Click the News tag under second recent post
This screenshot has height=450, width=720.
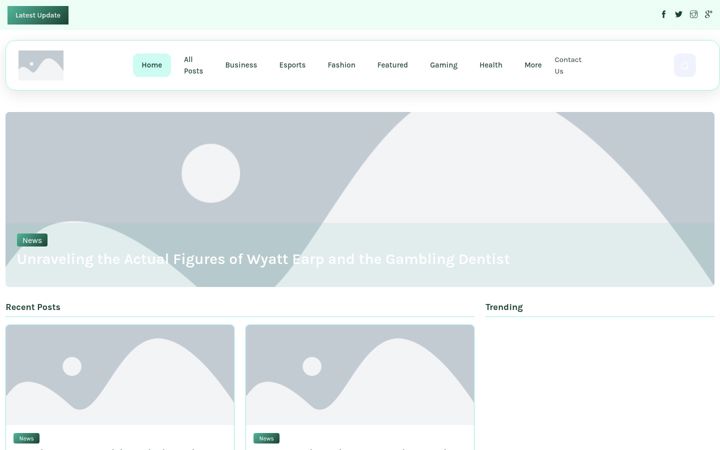[x=266, y=439]
